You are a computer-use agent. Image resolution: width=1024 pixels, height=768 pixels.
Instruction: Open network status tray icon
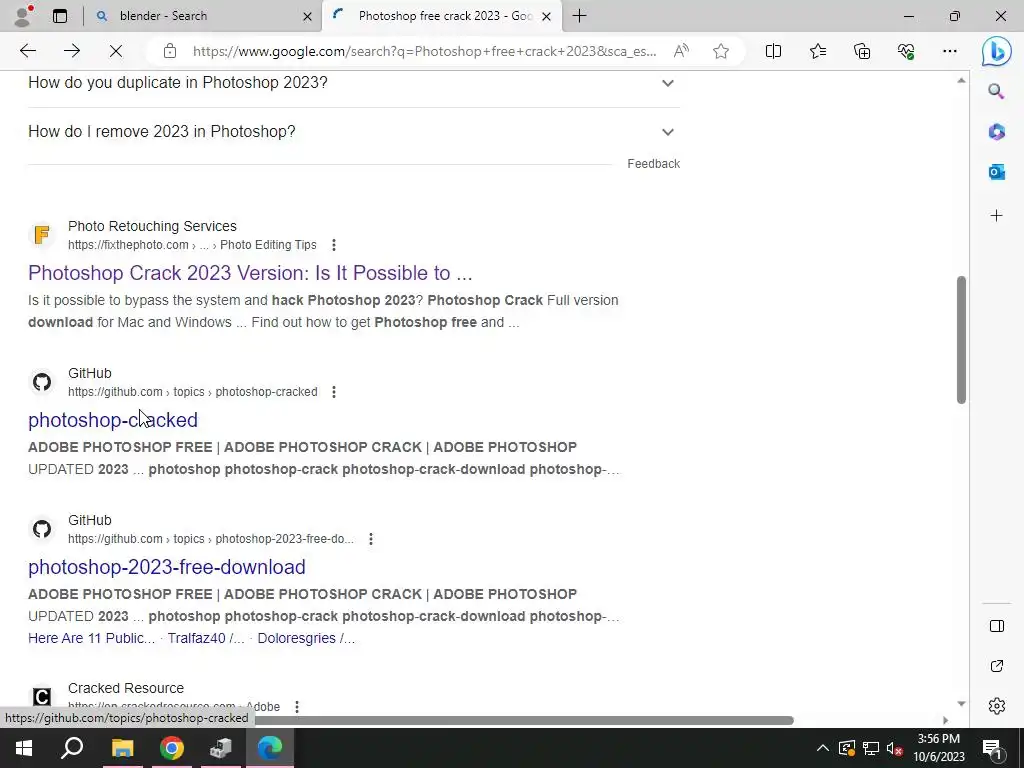click(871, 748)
